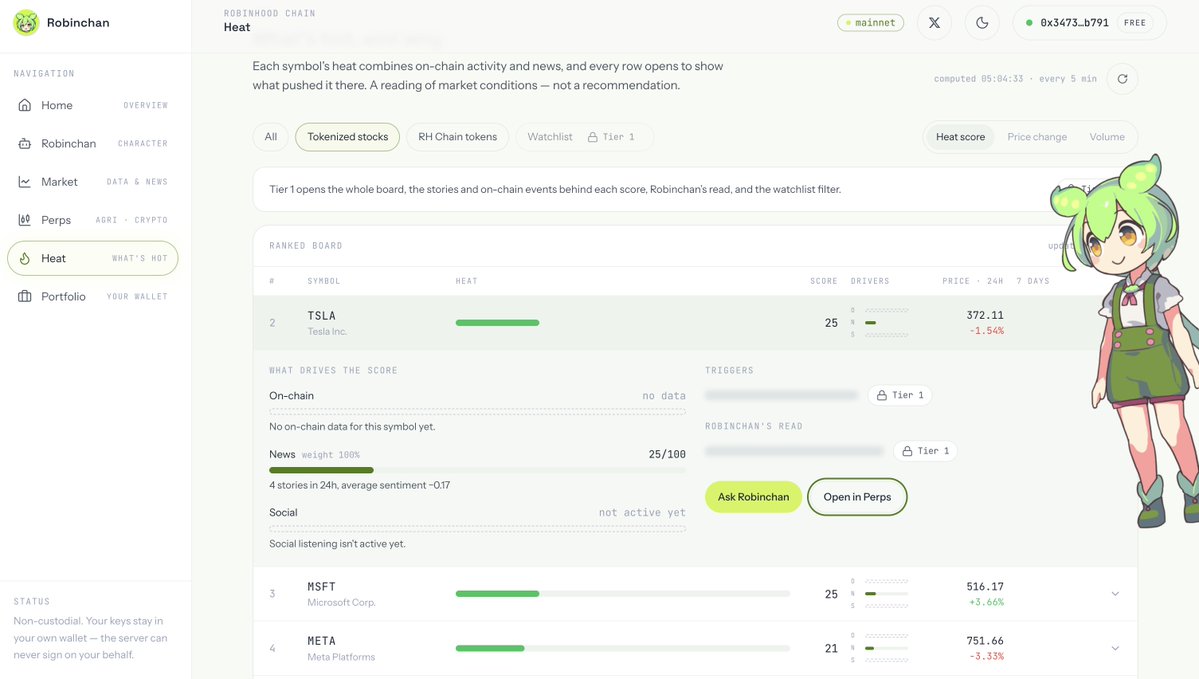The image size is (1199, 679).
Task: Click the MSFT heat bar
Action: pyautogui.click(x=622, y=594)
